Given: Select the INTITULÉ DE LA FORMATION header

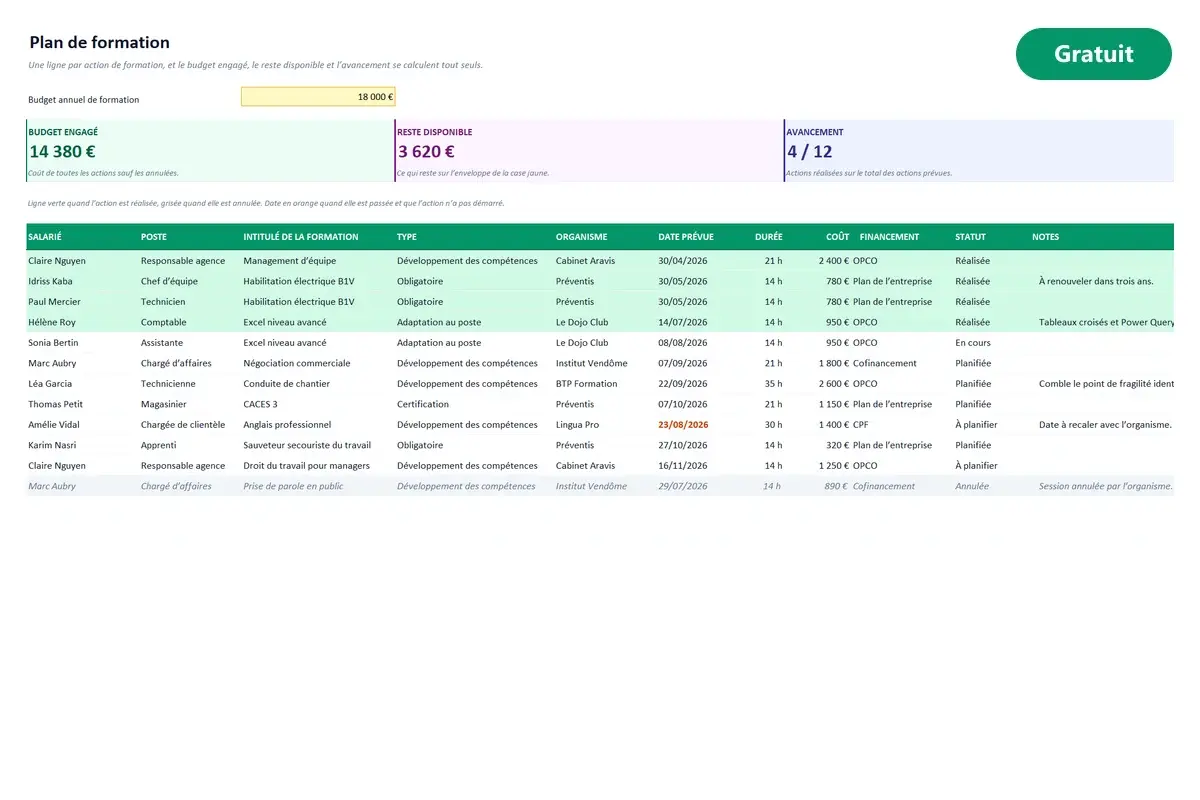Looking at the screenshot, I should point(301,237).
